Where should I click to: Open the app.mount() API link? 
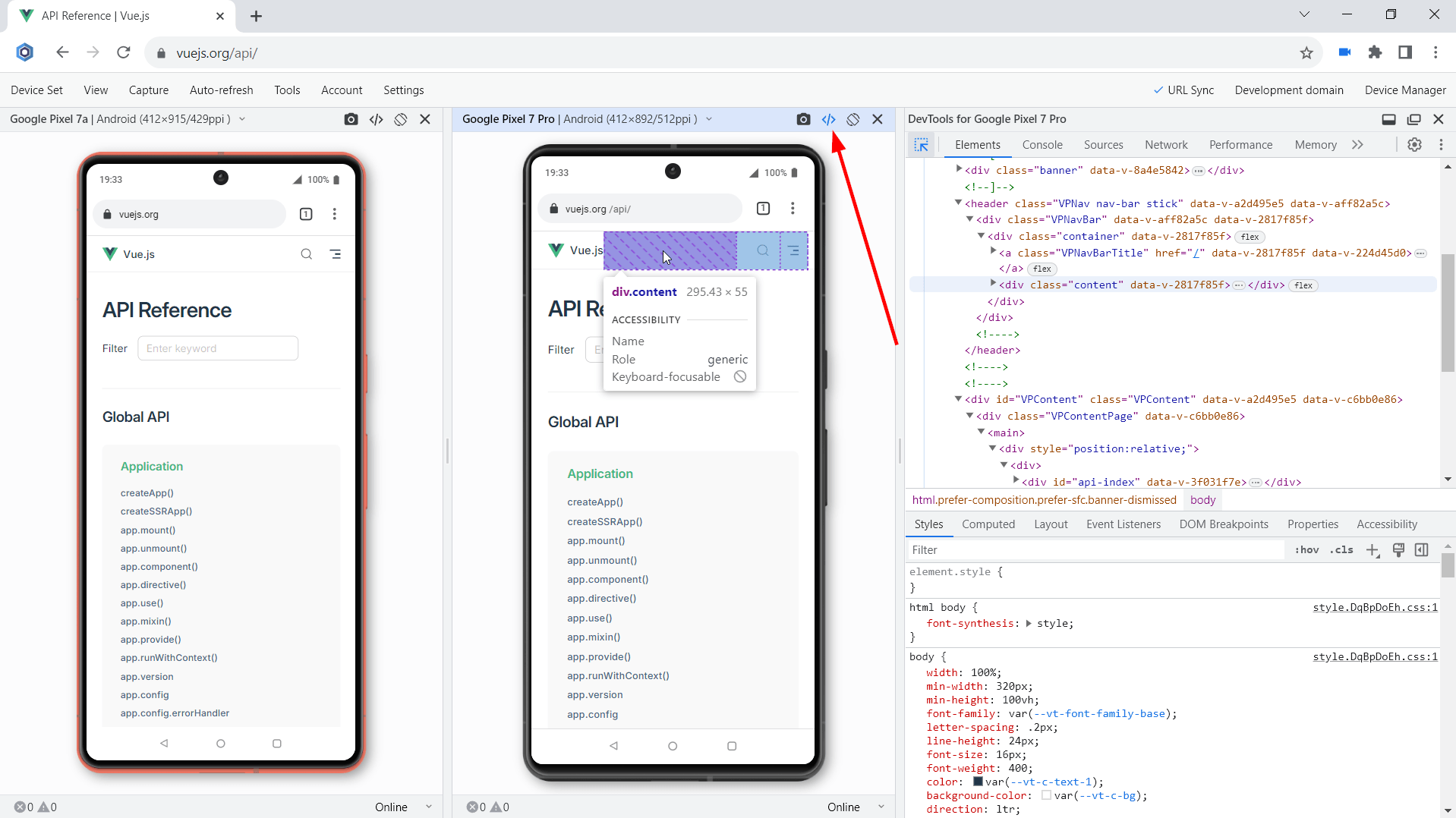pyautogui.click(x=595, y=540)
